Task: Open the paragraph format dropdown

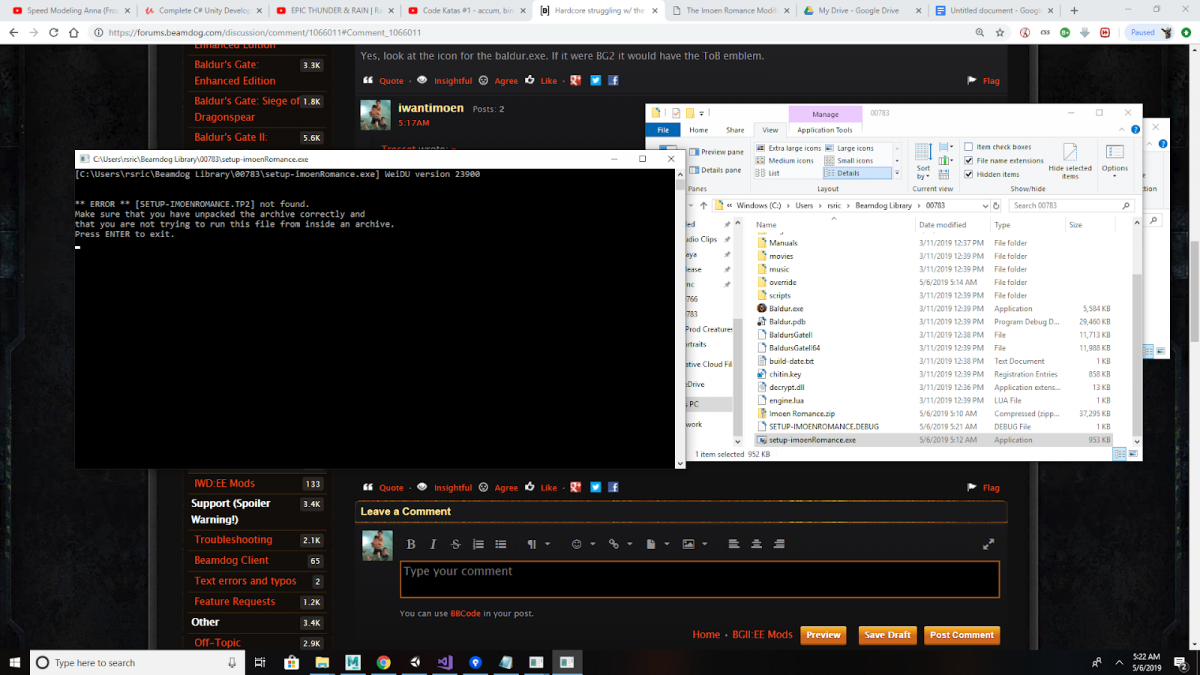Action: tap(538, 544)
